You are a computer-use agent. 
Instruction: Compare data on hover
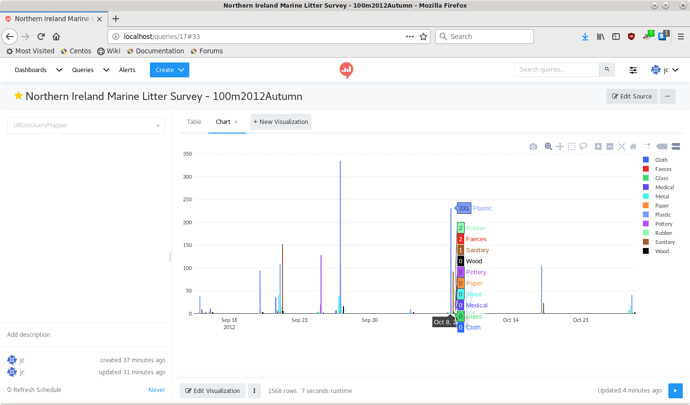(676, 147)
